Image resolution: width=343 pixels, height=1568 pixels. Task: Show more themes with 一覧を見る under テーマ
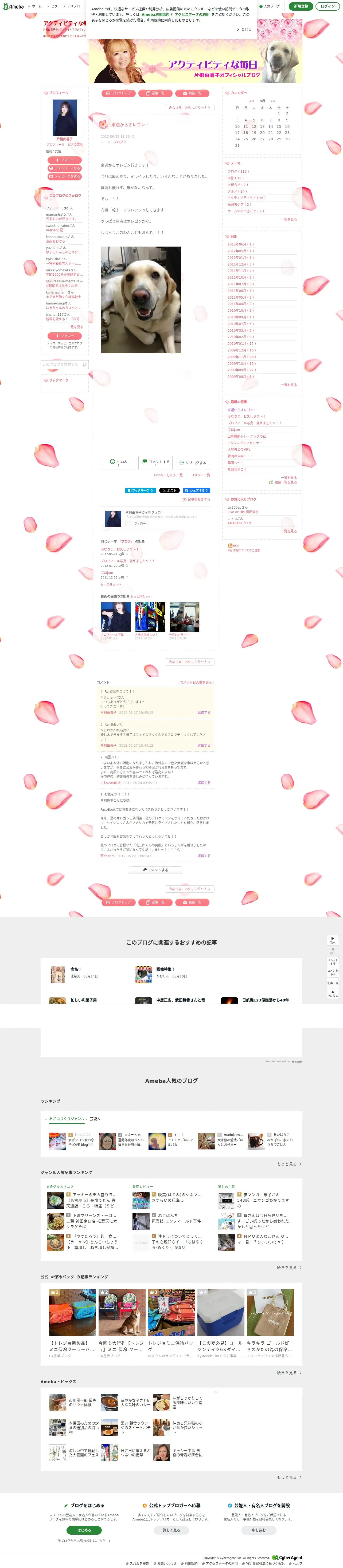pos(289,219)
